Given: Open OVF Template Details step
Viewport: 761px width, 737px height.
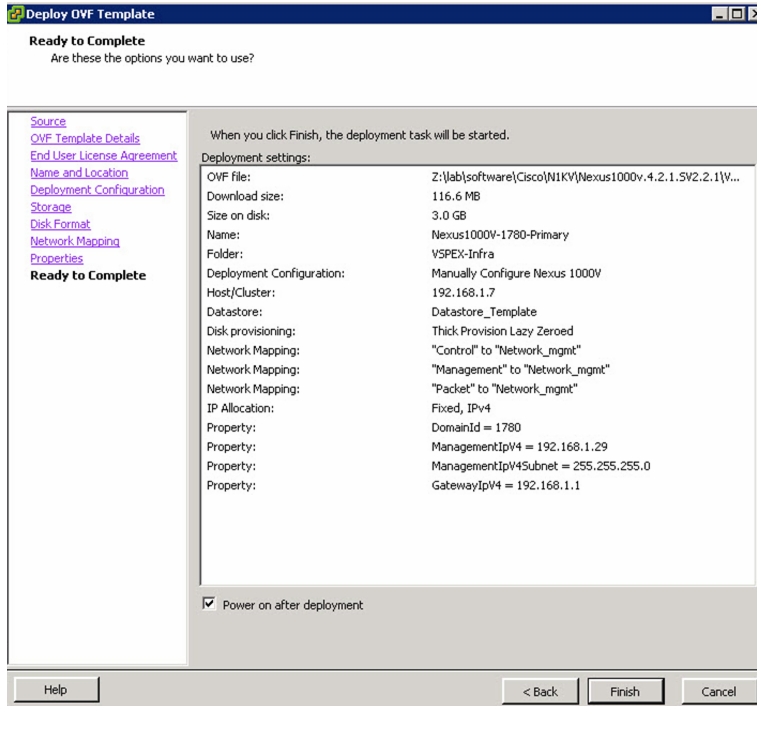Looking at the screenshot, I should click(x=85, y=138).
